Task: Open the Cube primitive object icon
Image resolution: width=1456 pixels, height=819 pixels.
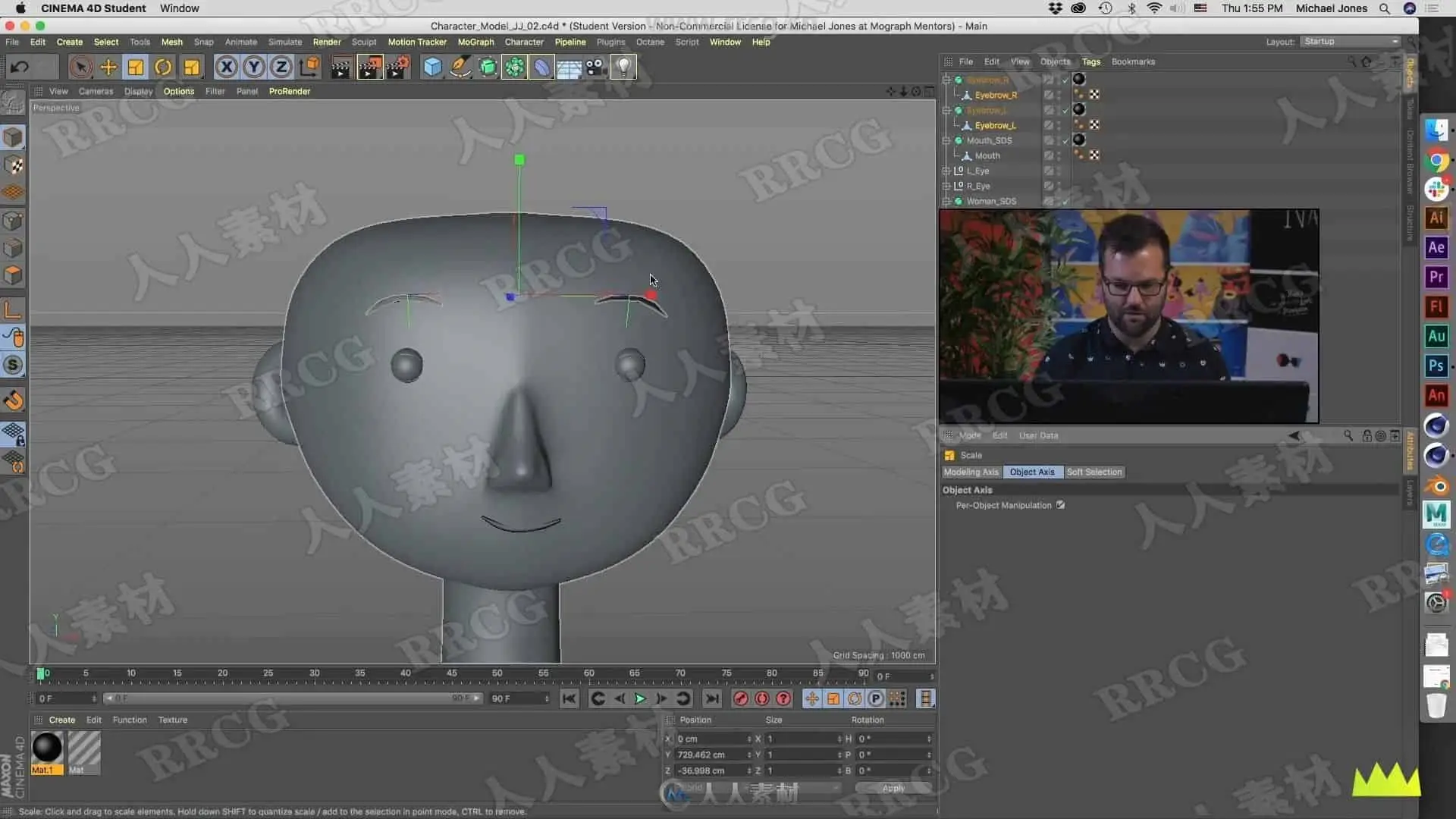Action: coord(432,67)
